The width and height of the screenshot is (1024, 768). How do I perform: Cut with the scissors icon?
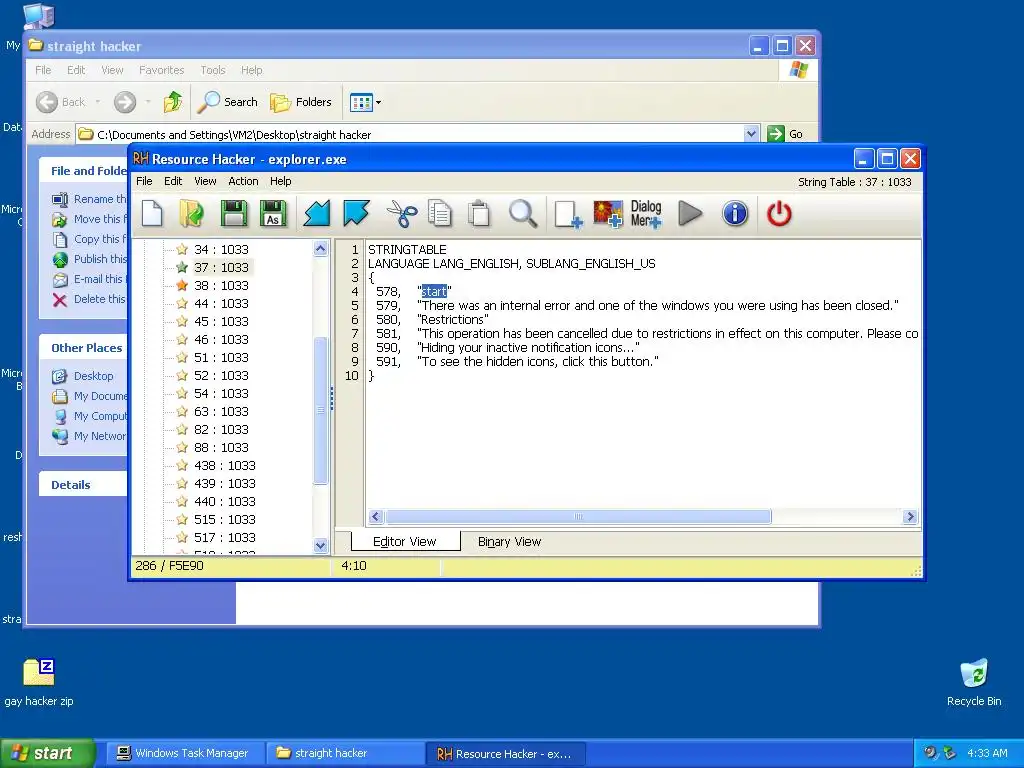pyautogui.click(x=402, y=214)
